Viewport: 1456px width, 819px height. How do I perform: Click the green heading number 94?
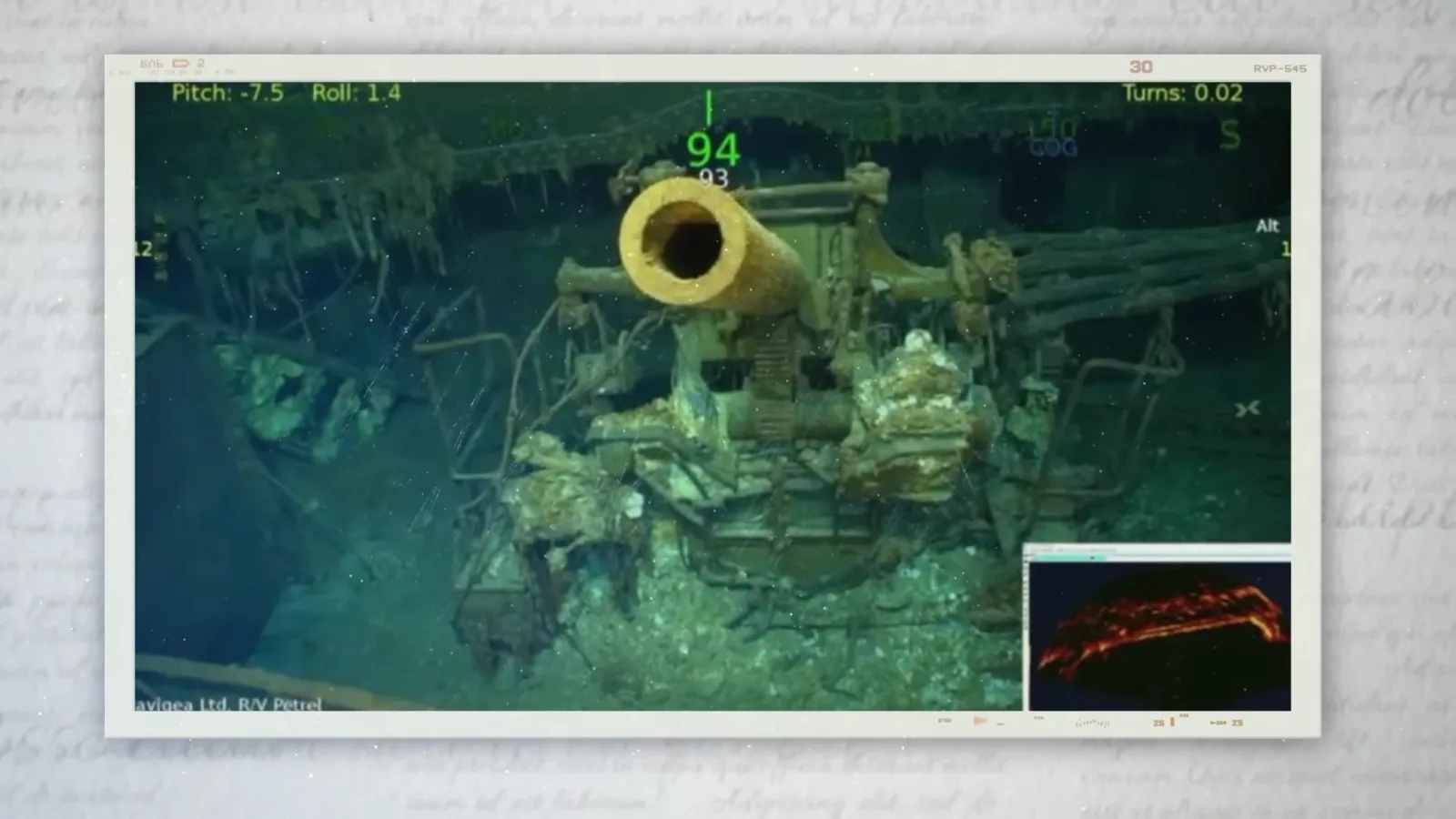tap(713, 150)
